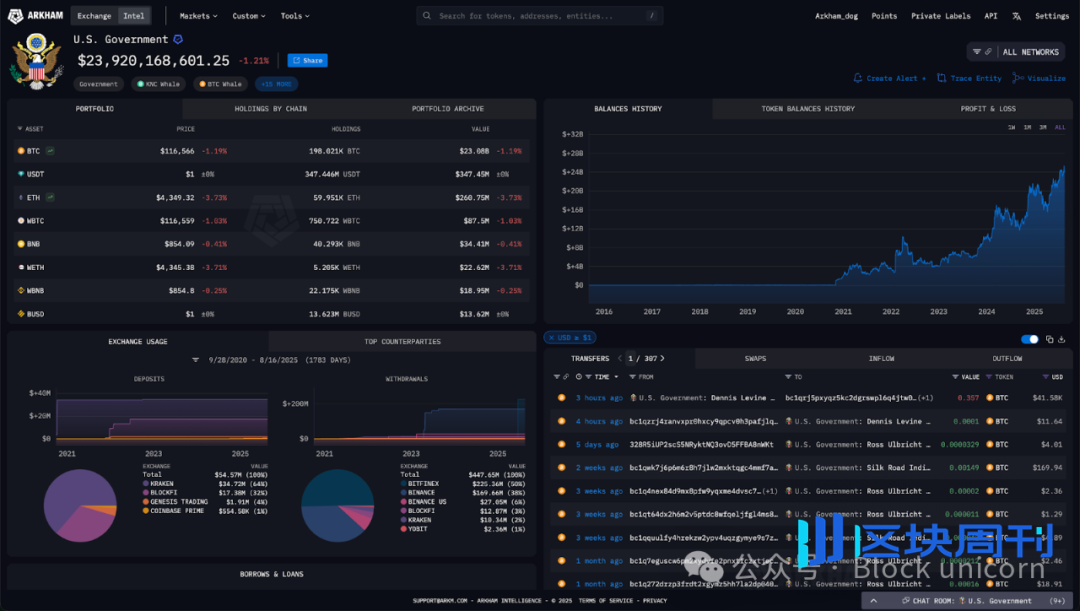1080x611 pixels.
Task: Open the Markets dropdown menu
Action: pos(198,16)
